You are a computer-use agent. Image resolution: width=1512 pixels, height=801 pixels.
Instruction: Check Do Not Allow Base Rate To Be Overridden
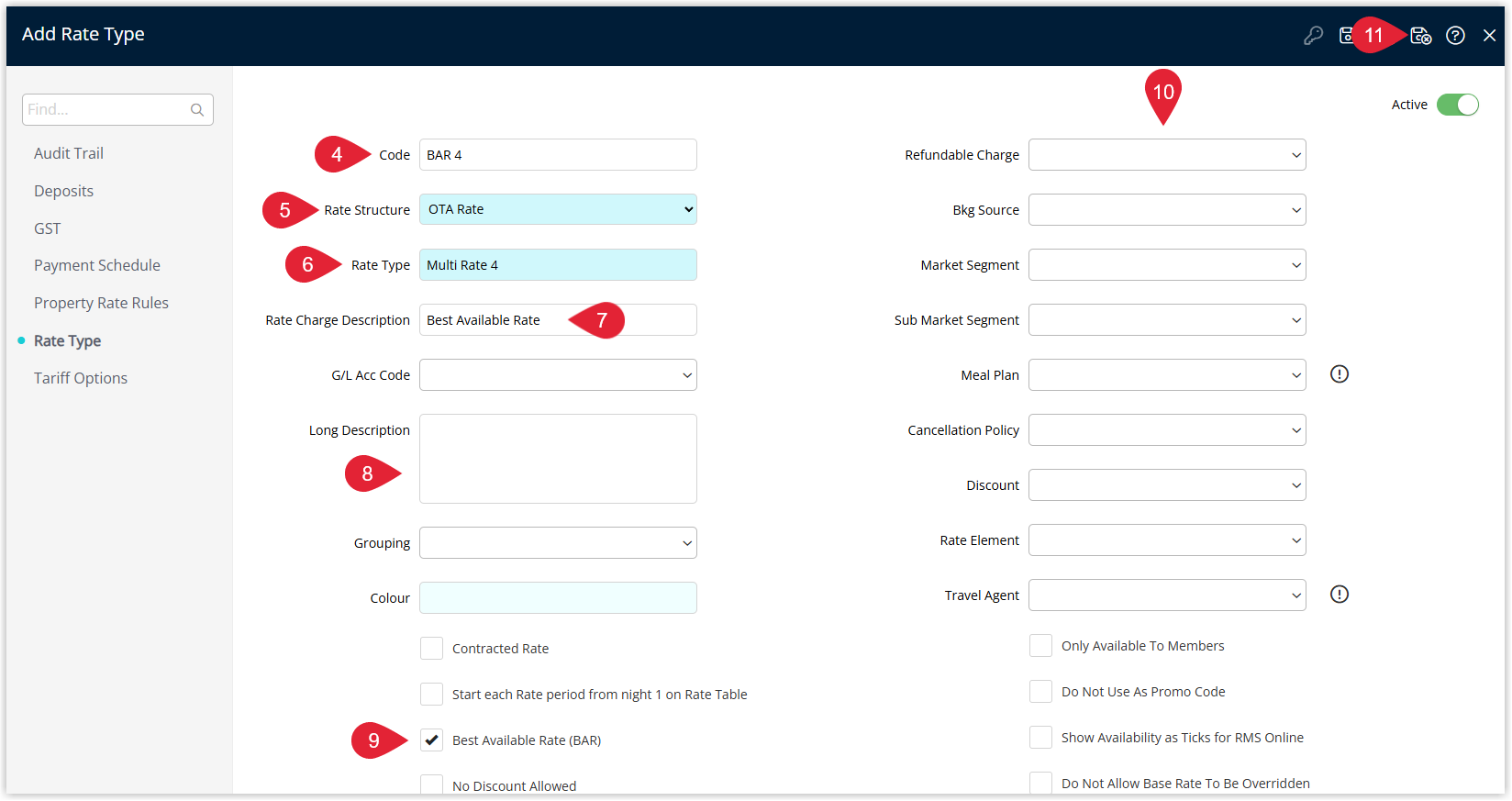[x=1040, y=783]
